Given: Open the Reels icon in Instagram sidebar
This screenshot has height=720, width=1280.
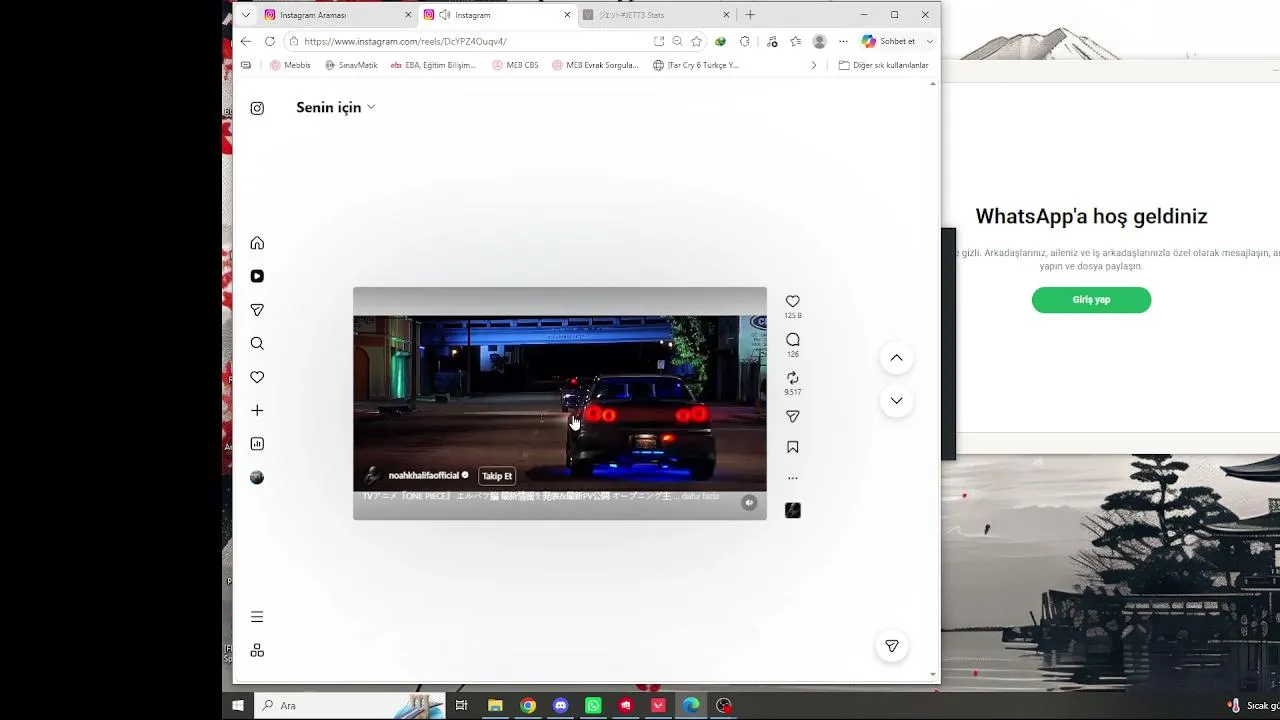Looking at the screenshot, I should click(257, 276).
